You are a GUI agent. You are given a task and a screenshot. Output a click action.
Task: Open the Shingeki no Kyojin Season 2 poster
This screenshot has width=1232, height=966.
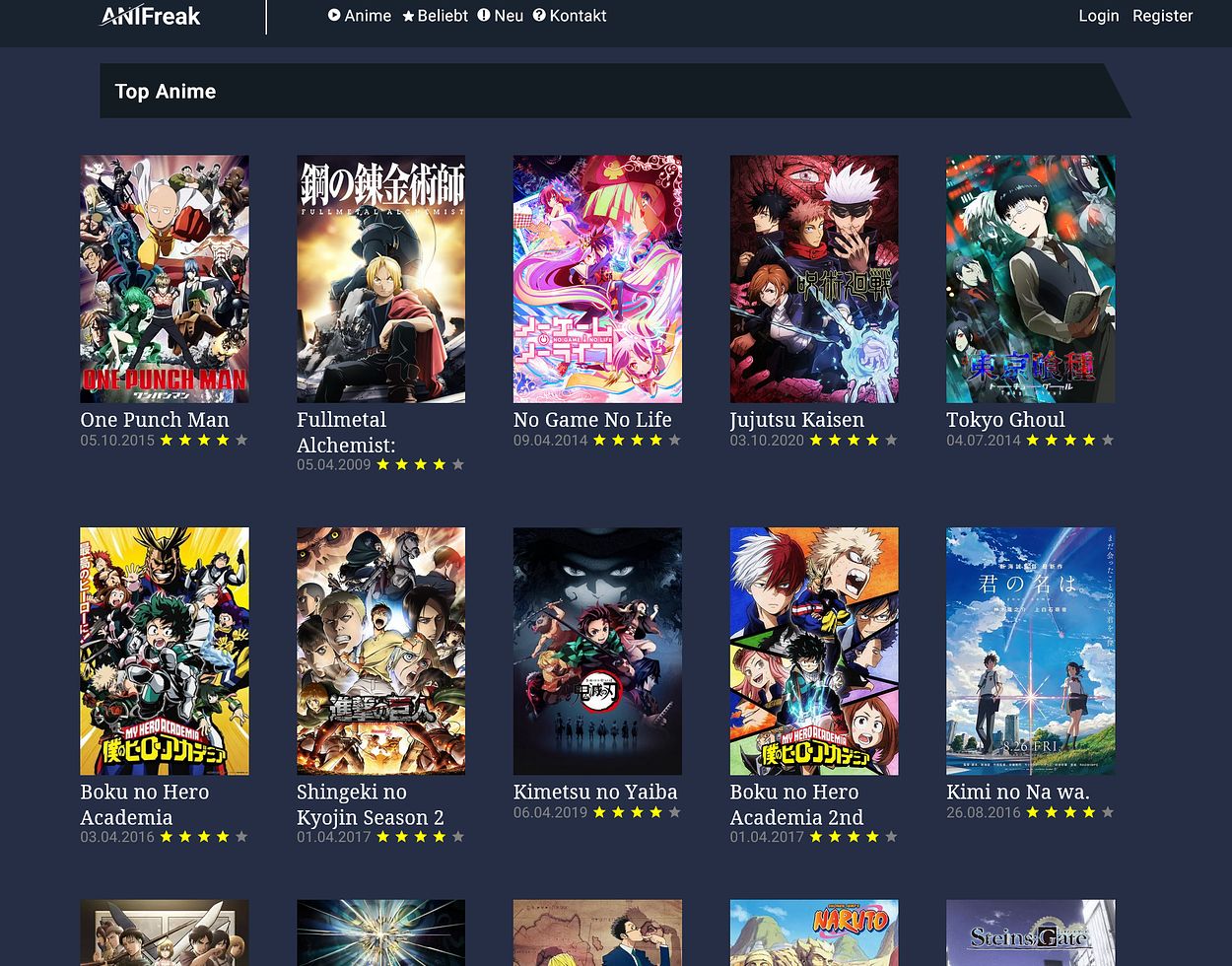pyautogui.click(x=380, y=652)
